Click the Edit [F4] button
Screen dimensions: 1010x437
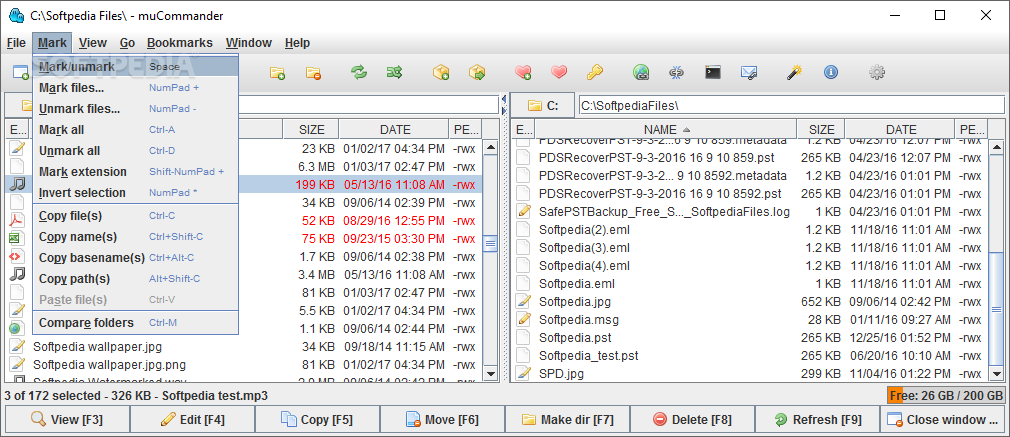point(192,420)
